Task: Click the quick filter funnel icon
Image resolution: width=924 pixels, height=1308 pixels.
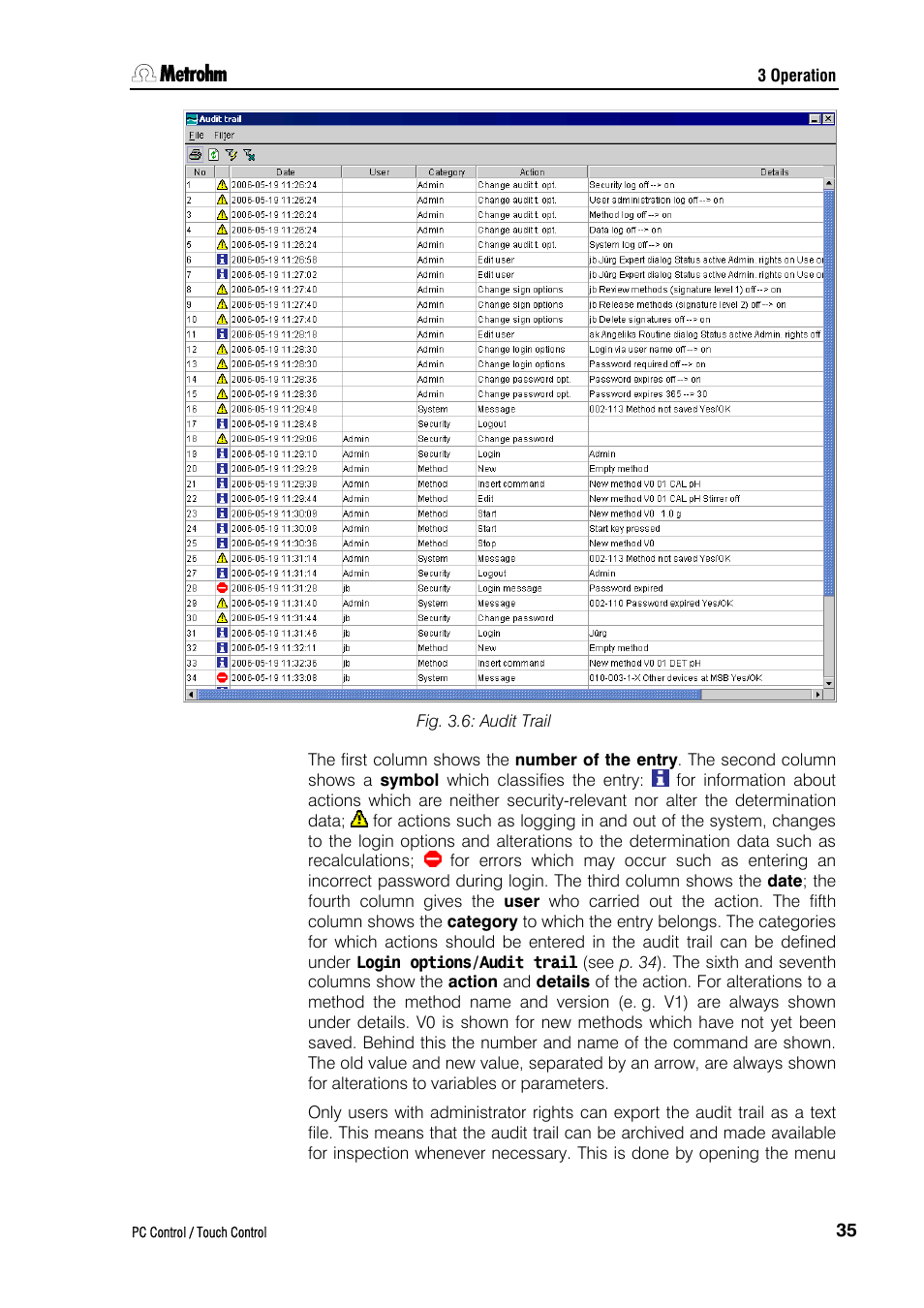Action: point(231,154)
